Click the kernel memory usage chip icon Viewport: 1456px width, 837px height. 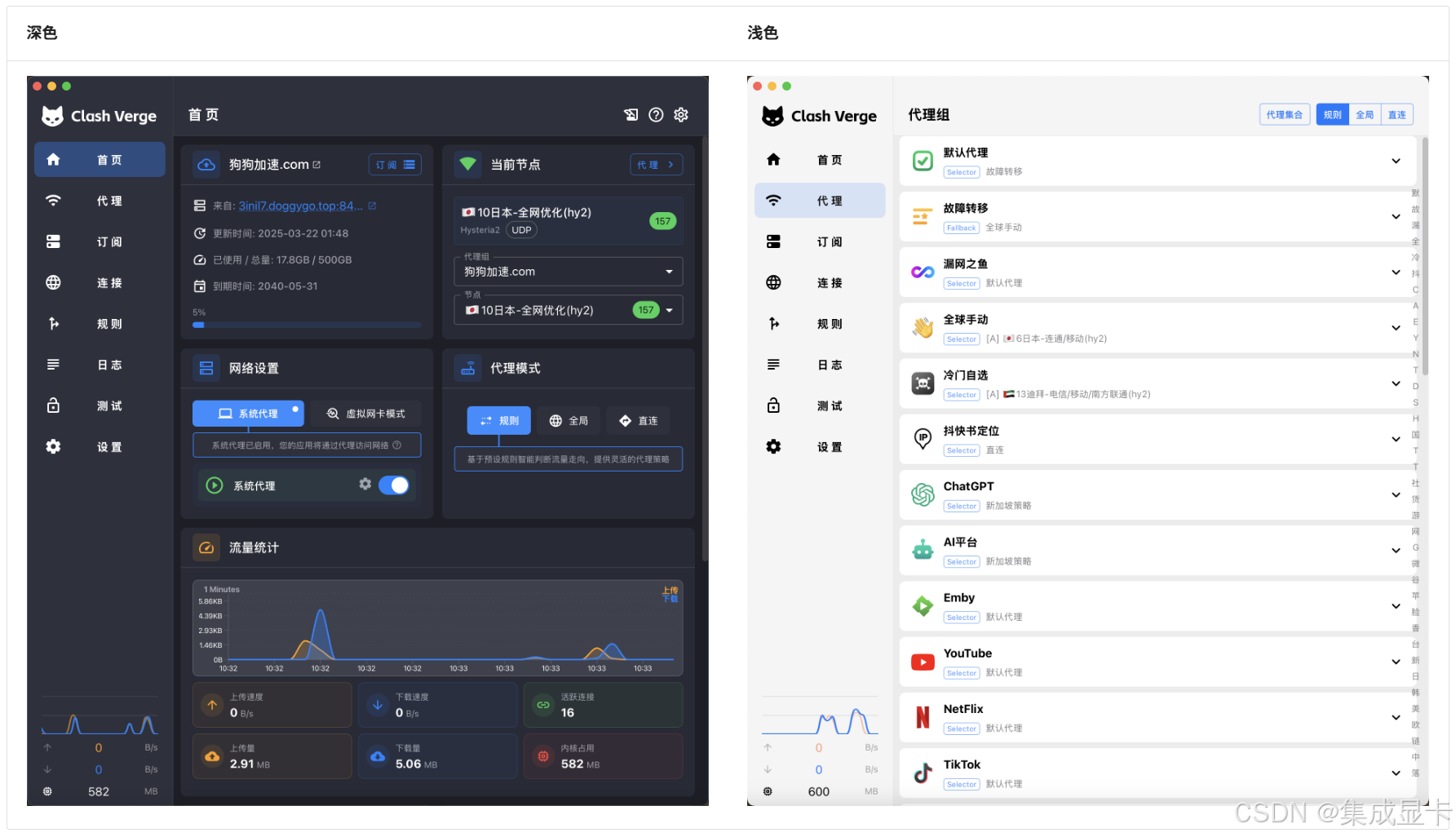(543, 756)
